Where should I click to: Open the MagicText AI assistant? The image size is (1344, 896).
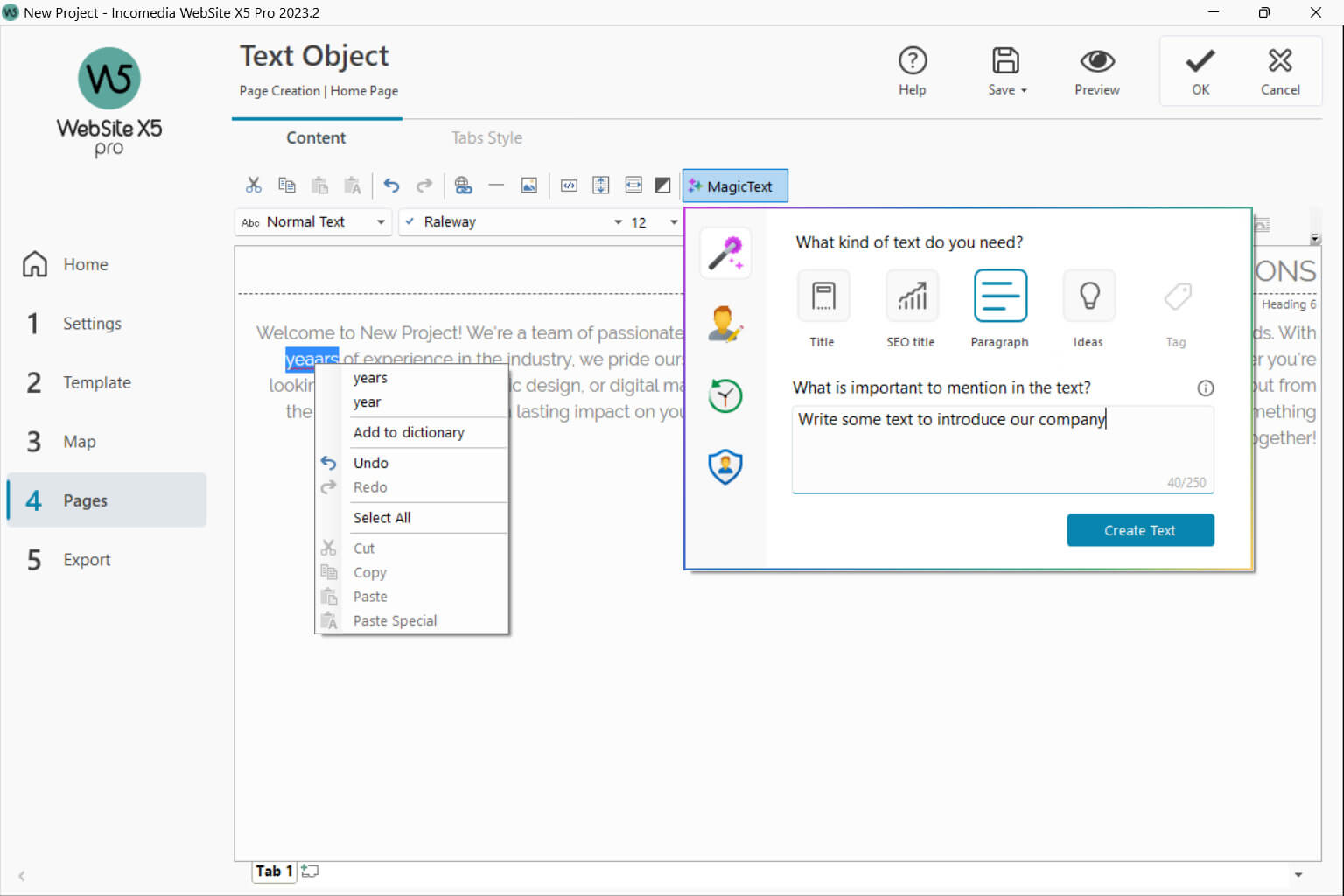point(734,185)
